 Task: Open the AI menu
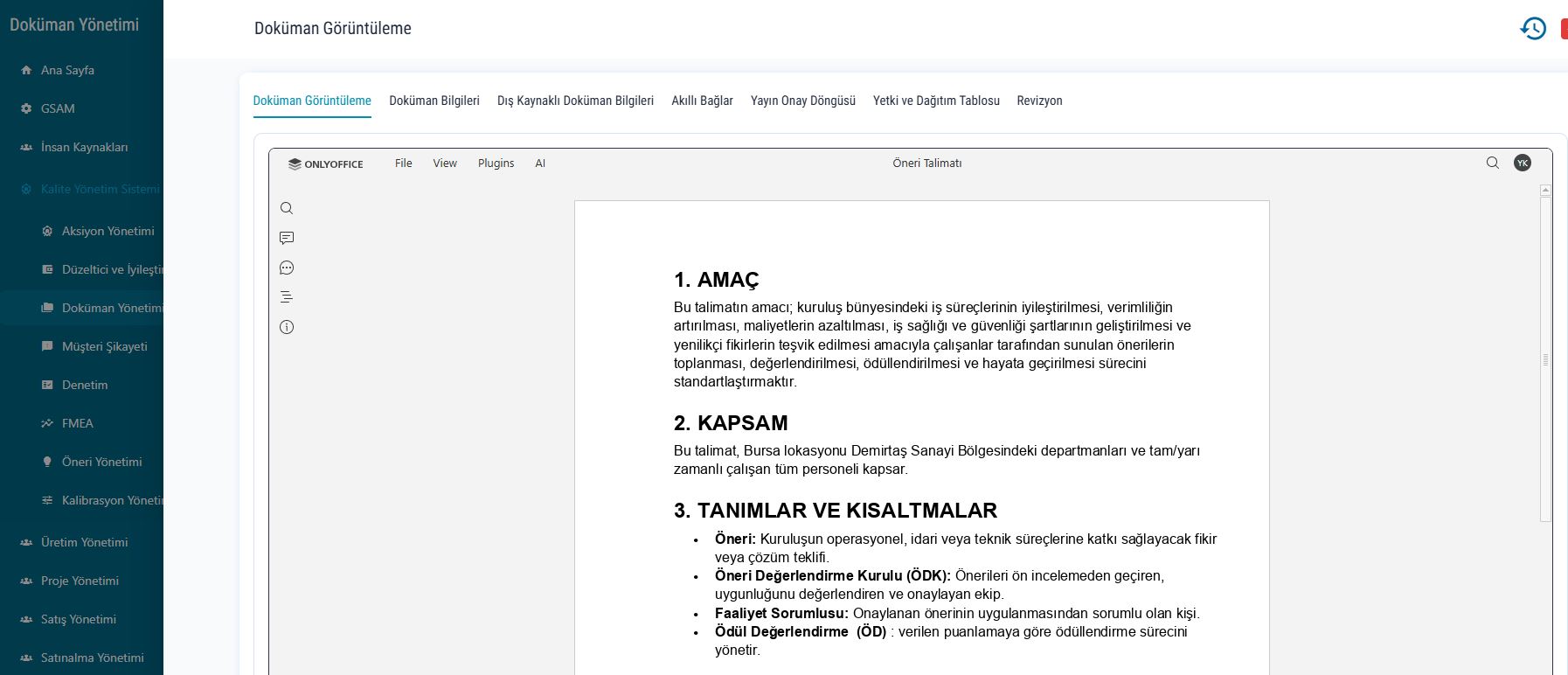point(540,164)
